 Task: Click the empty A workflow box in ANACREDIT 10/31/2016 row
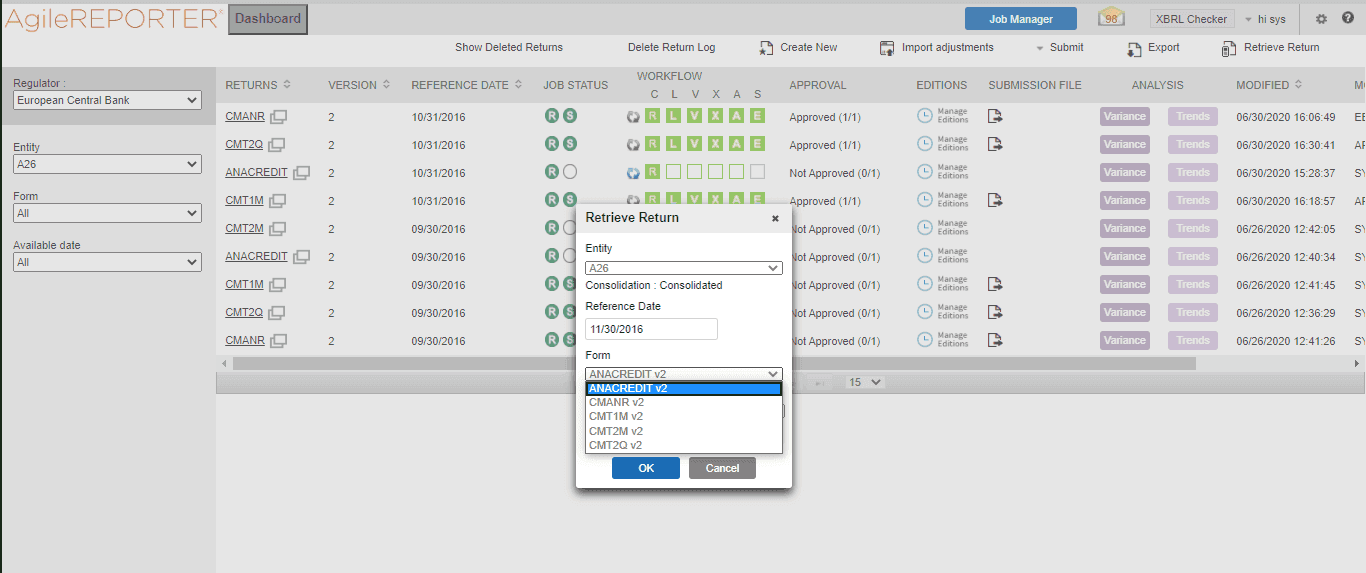click(737, 172)
